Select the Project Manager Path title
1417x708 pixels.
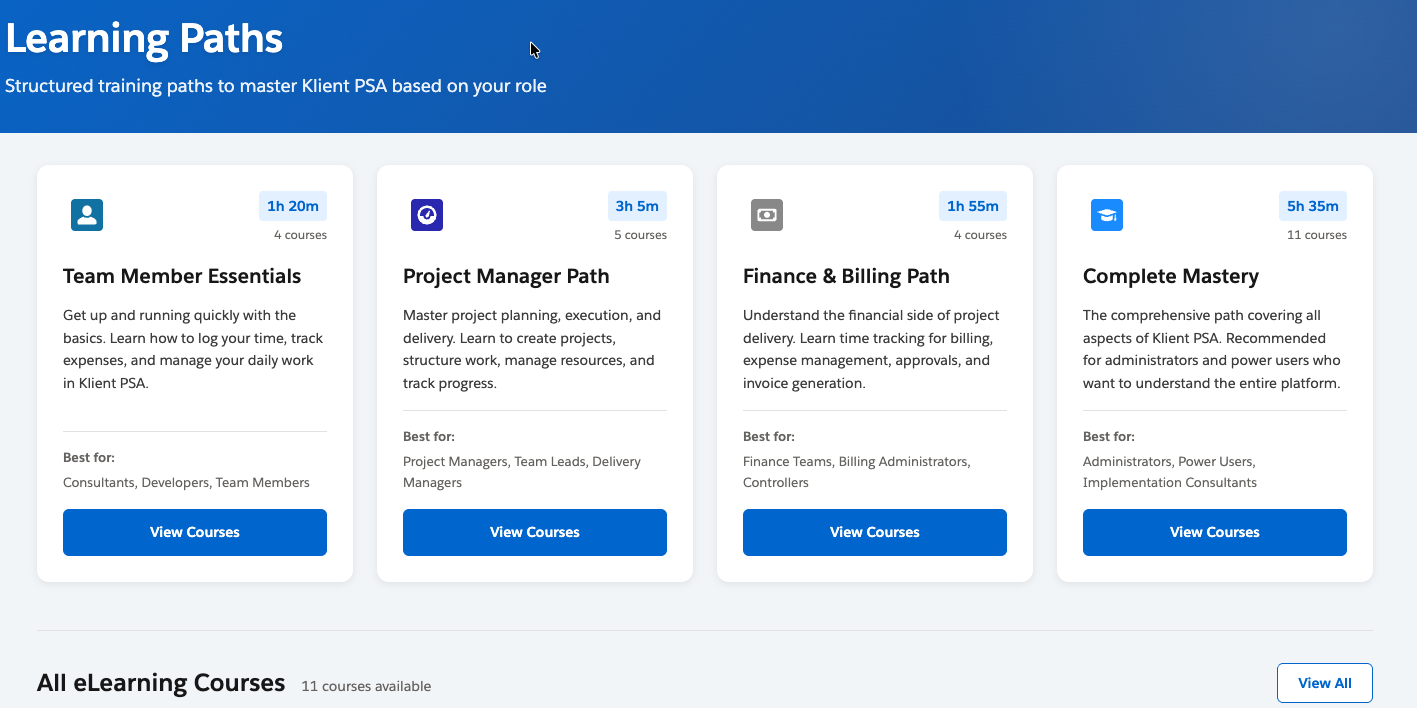[506, 276]
